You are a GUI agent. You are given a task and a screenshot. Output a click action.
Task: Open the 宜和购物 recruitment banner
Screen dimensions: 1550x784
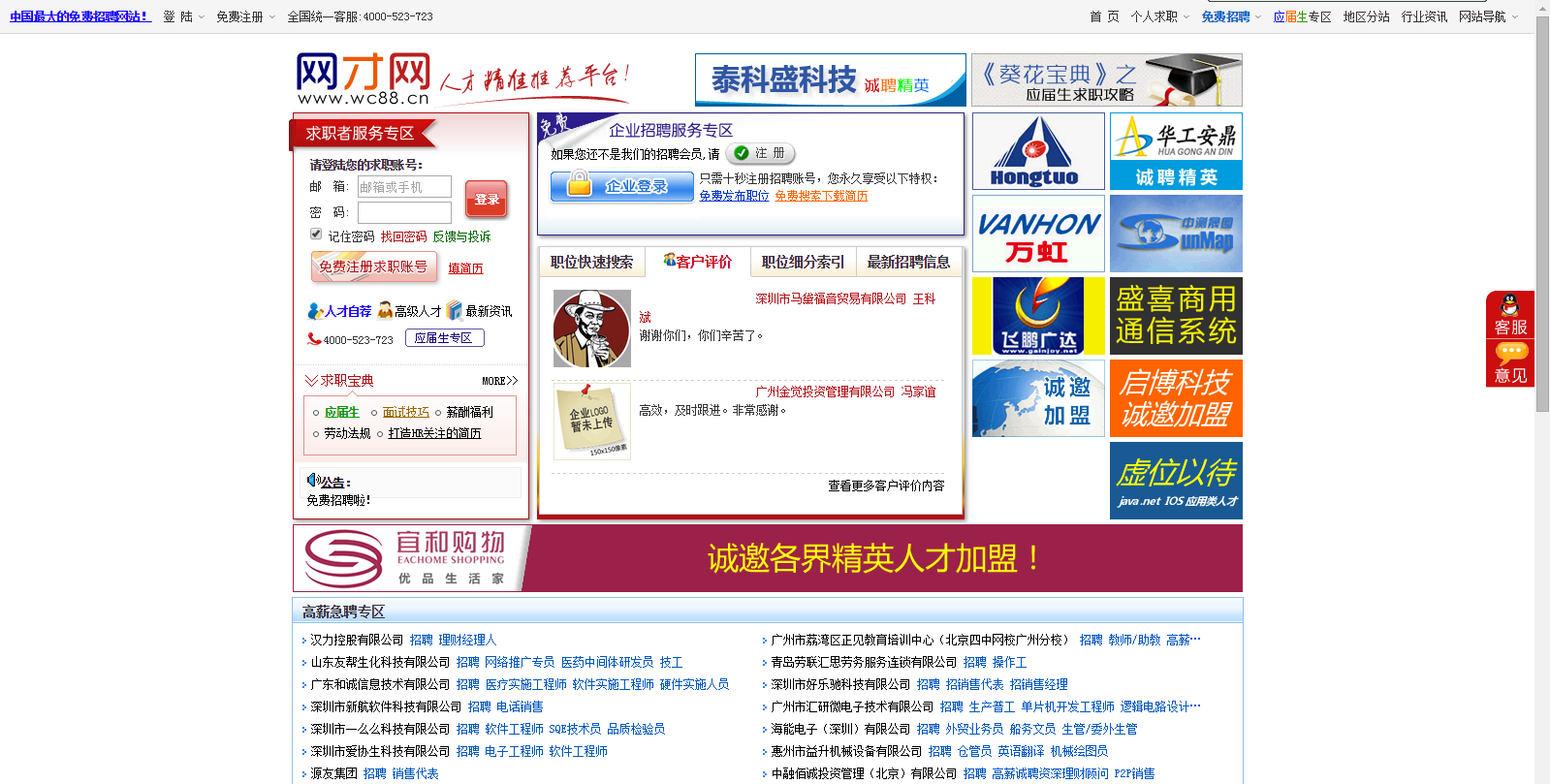click(768, 558)
